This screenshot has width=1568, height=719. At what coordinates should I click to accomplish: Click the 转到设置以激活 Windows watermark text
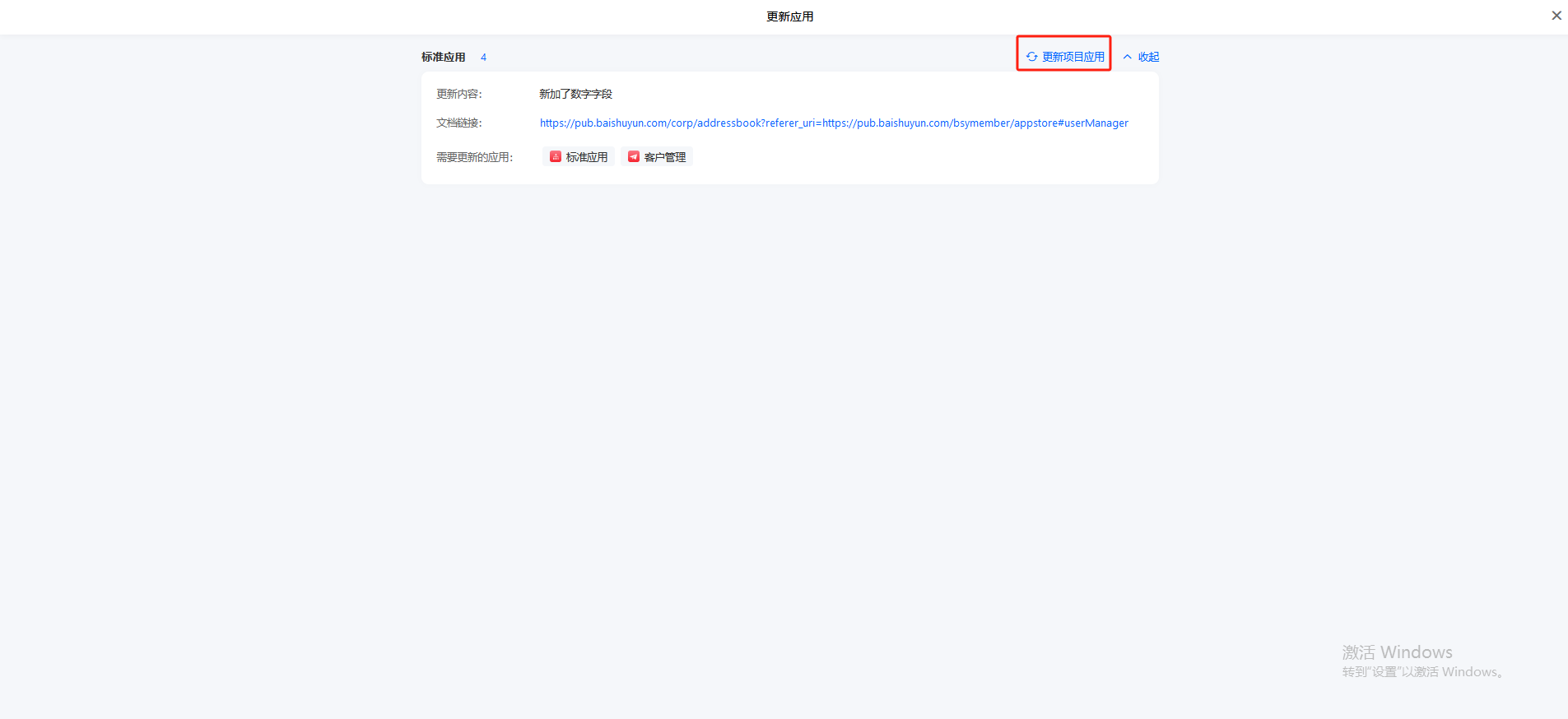(x=1425, y=672)
